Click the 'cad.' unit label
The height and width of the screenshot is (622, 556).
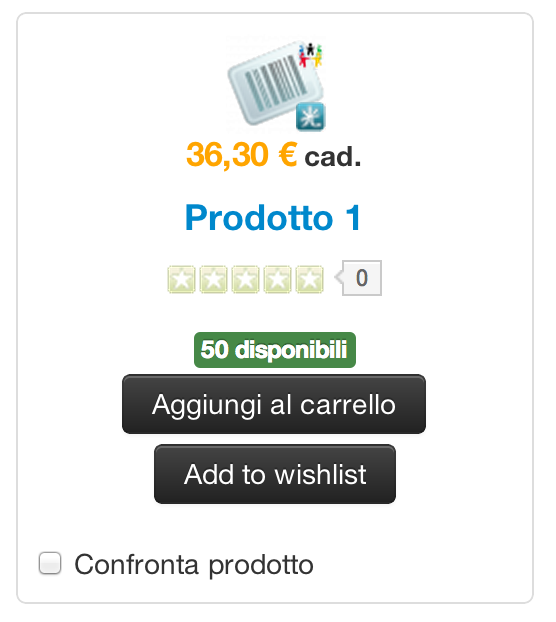[x=332, y=157]
